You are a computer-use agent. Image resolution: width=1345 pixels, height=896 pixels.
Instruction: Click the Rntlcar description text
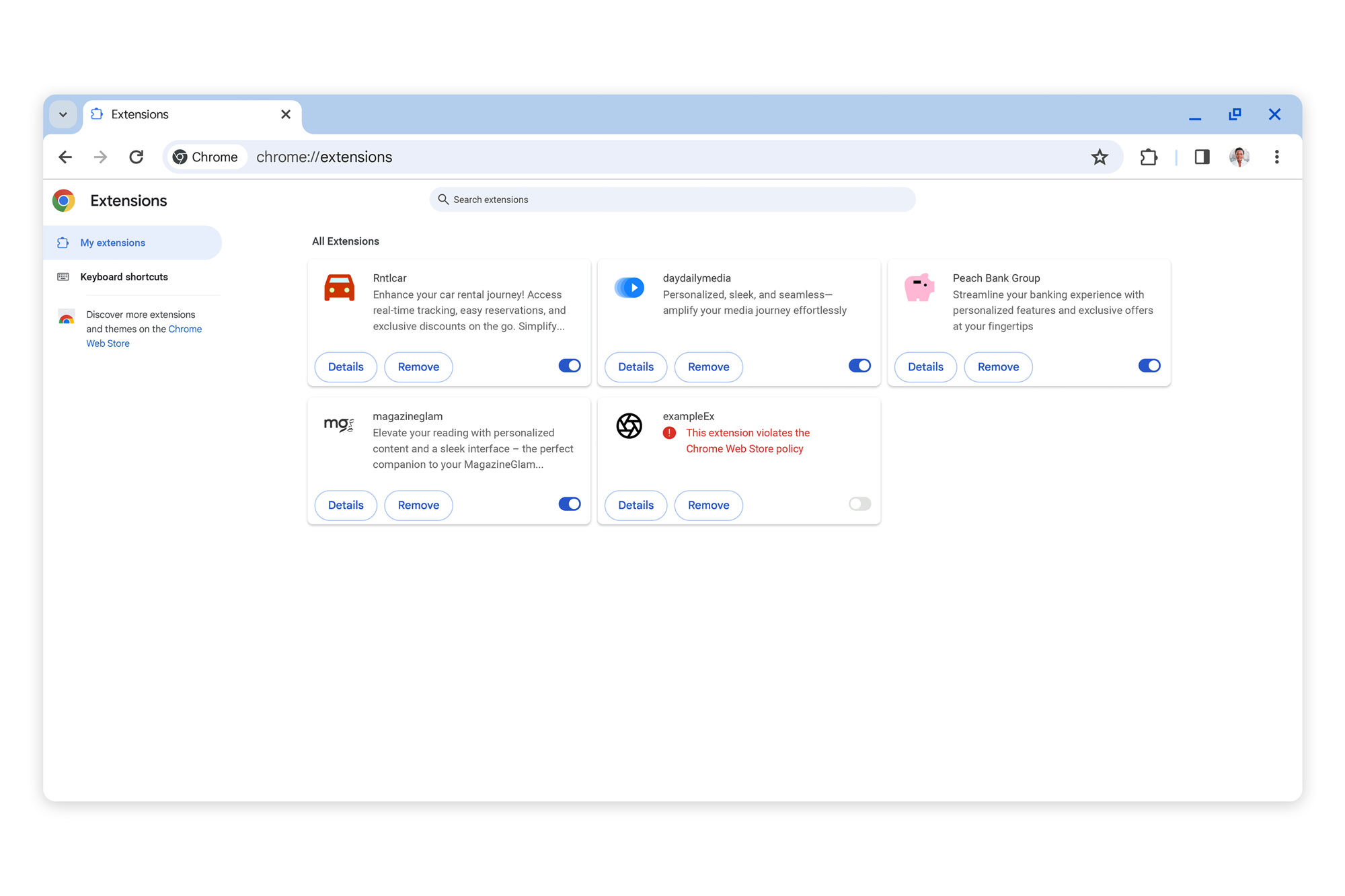pyautogui.click(x=469, y=311)
